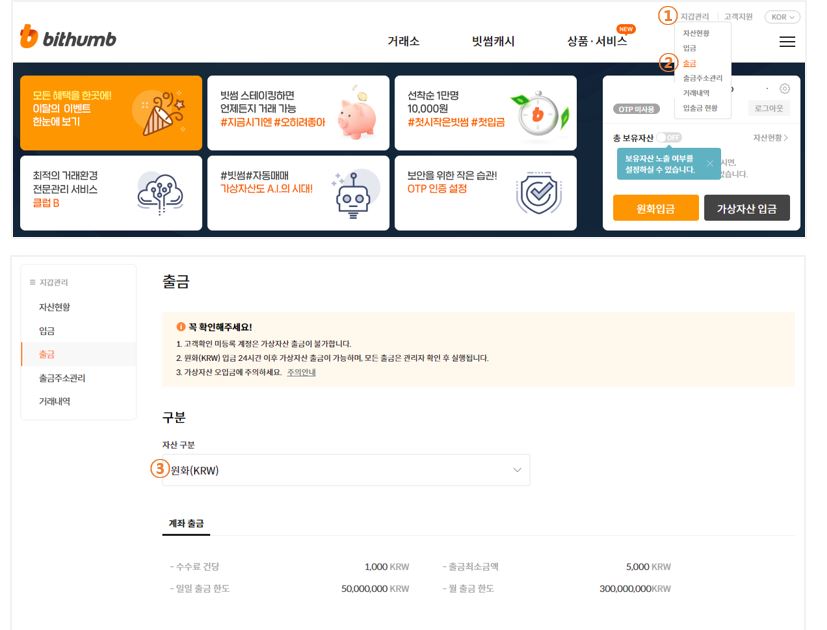This screenshot has height=630, width=827.
Task: Toggle the 총 보유자산 OFF switch
Action: pos(669,138)
